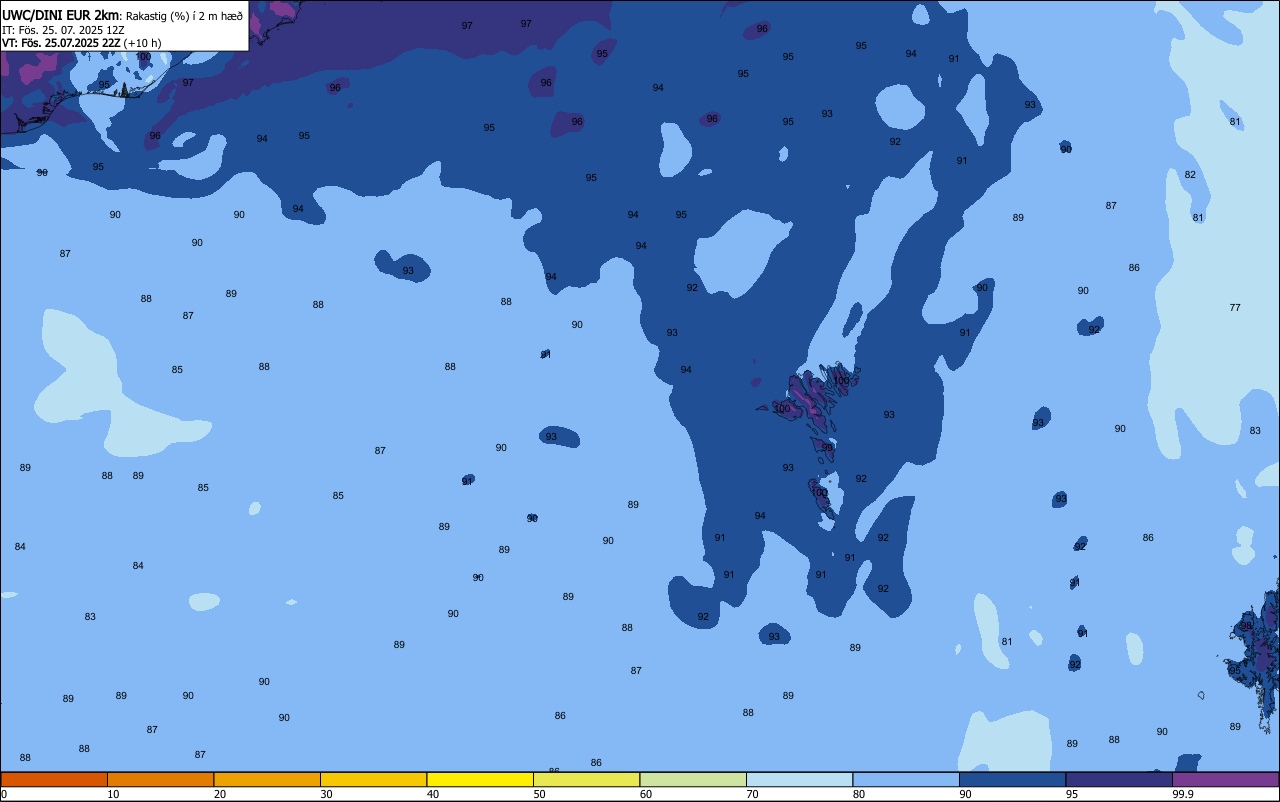Click the 'VT: Fös. 25.07.2025 22Z (+10 h)' line
The image size is (1280, 802).
pyautogui.click(x=82, y=43)
